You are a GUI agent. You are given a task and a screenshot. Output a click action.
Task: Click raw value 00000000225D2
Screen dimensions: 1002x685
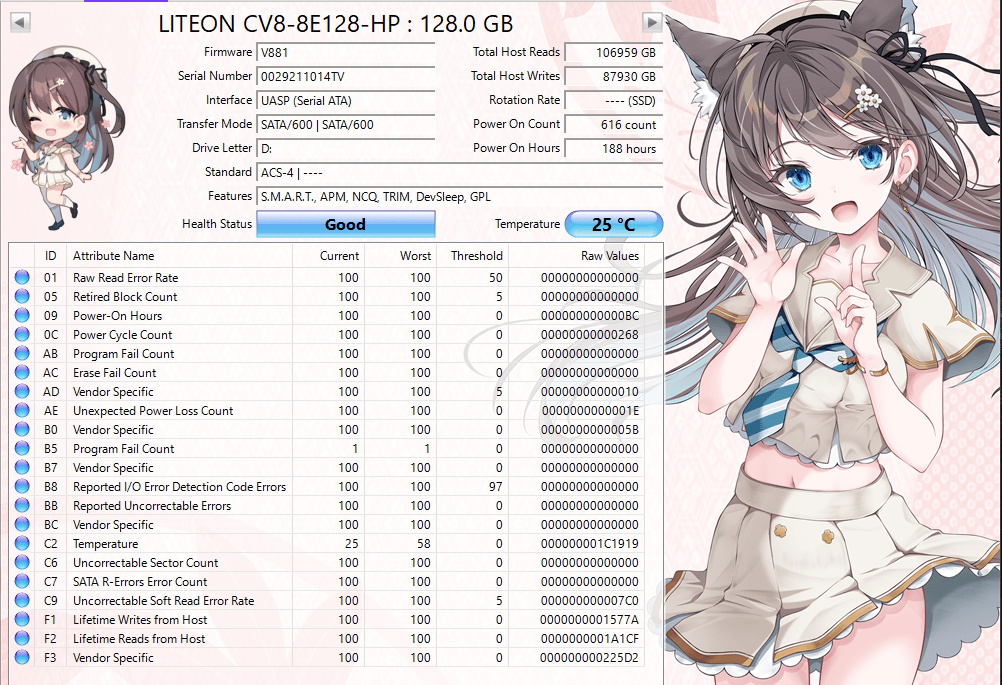590,658
